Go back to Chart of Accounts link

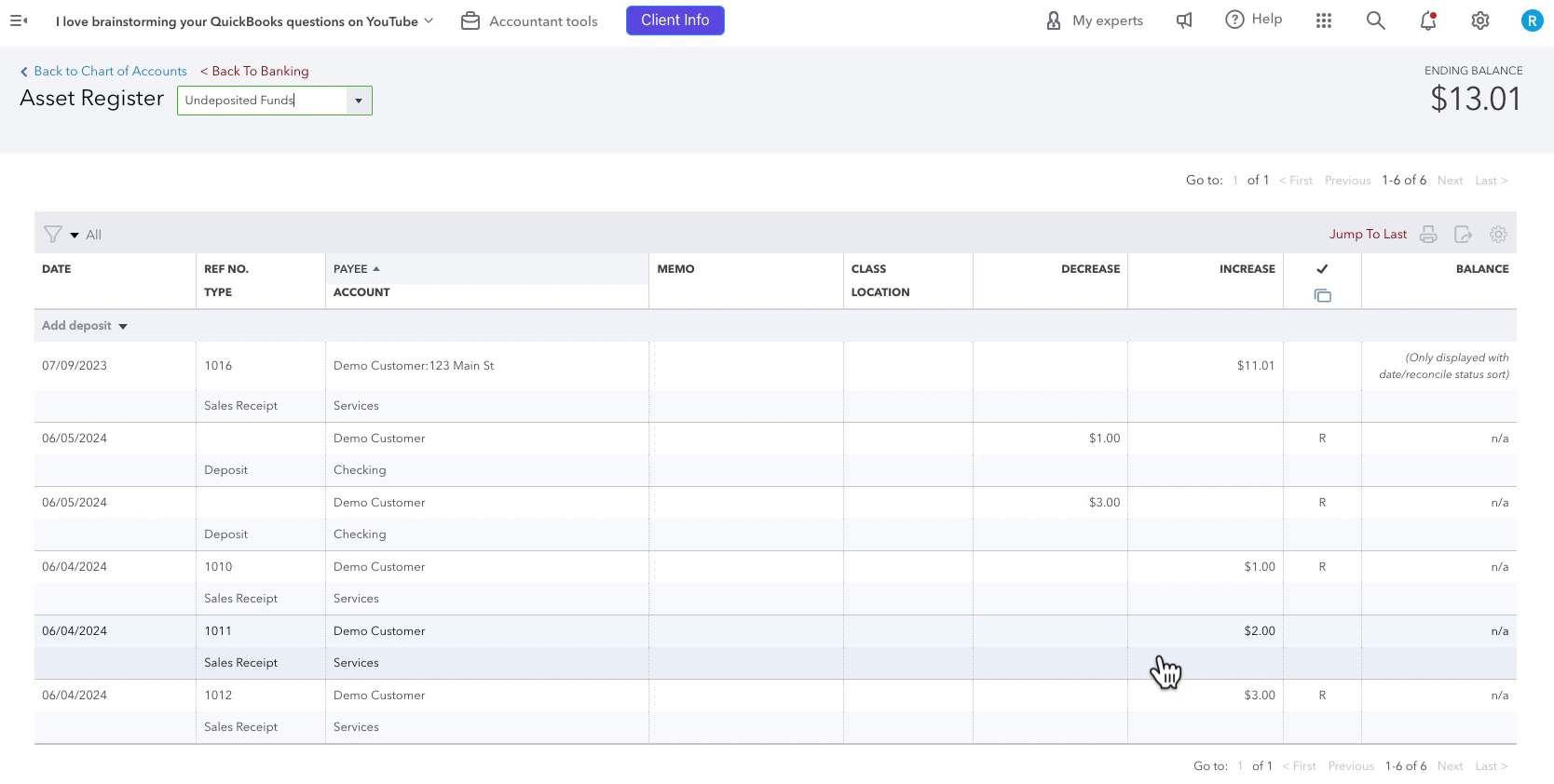click(110, 71)
